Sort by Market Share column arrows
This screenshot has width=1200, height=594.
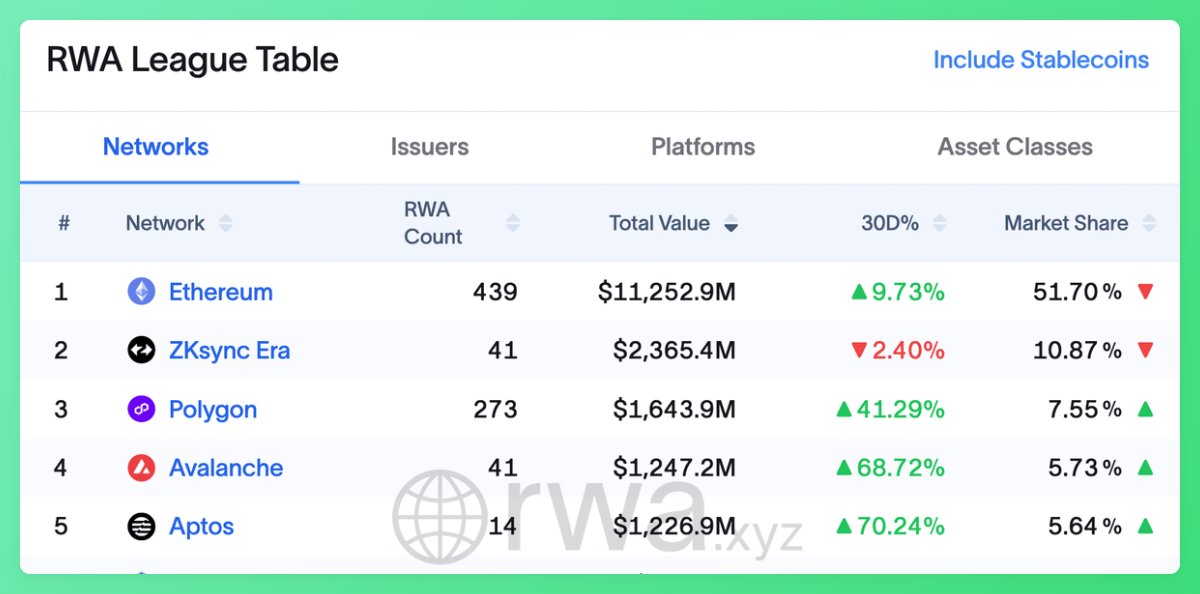(1149, 223)
